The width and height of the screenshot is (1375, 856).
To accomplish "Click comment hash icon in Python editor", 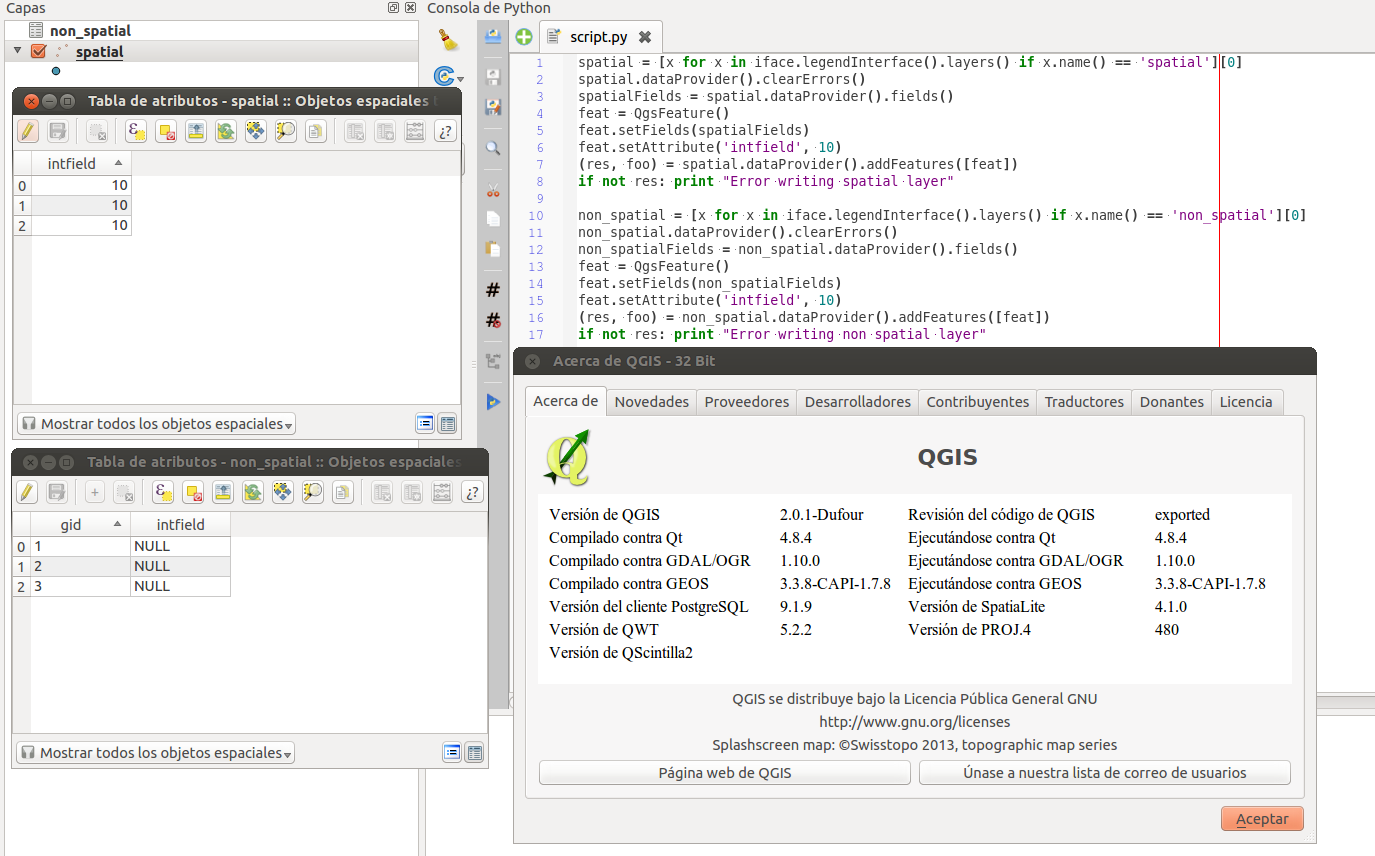I will [493, 290].
